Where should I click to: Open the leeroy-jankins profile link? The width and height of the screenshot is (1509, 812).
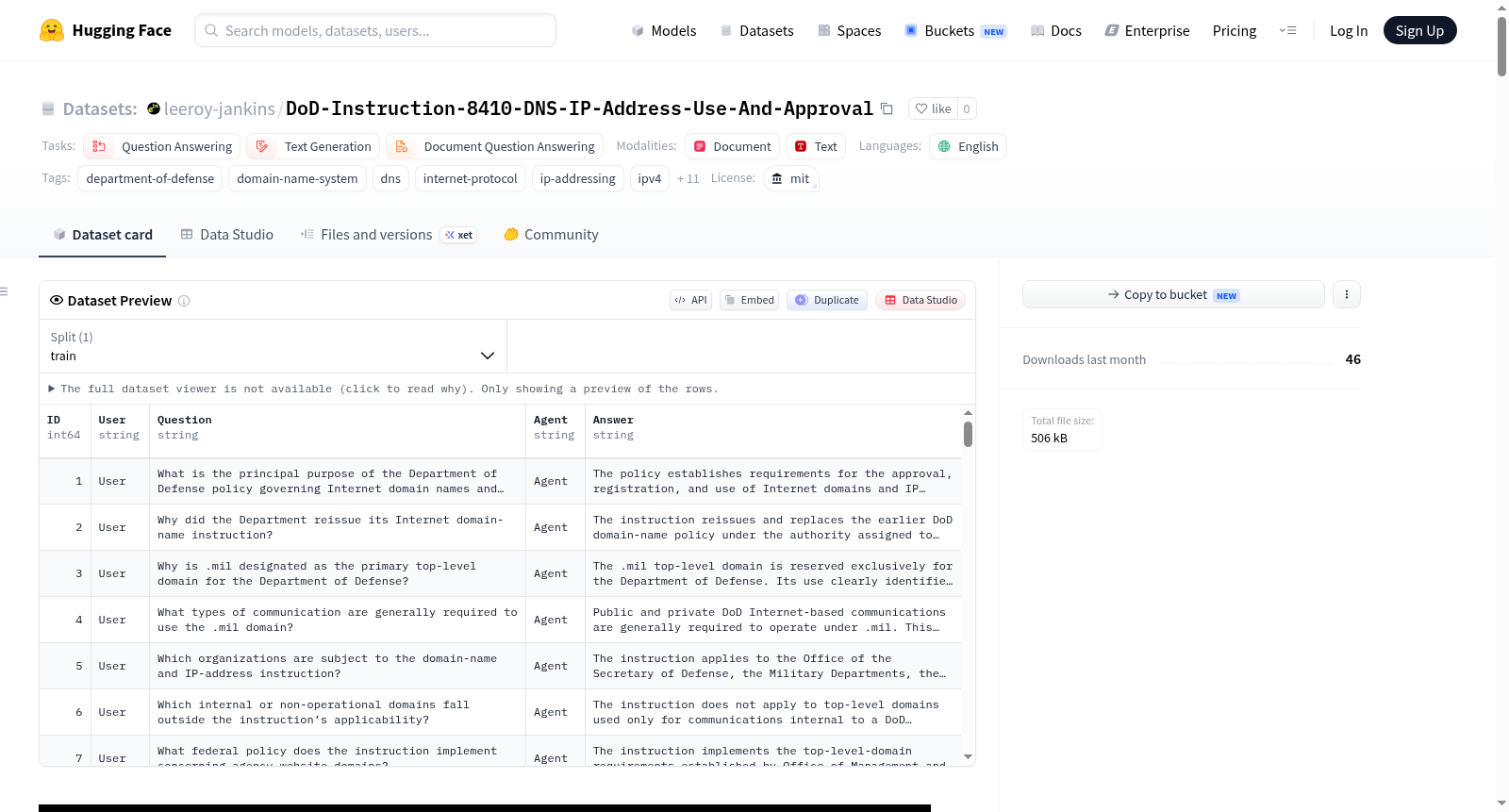tap(220, 108)
